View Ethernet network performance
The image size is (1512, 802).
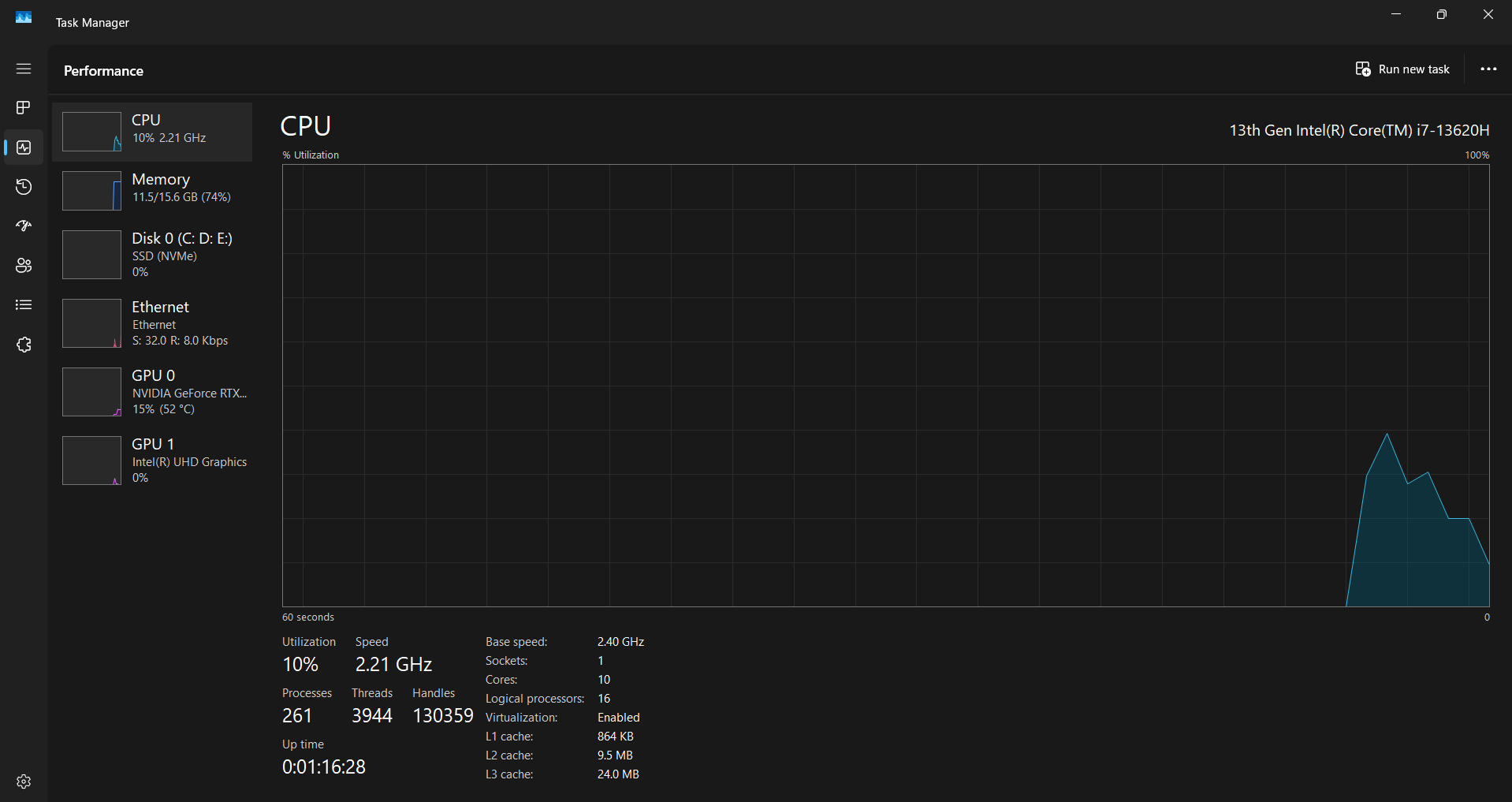152,323
